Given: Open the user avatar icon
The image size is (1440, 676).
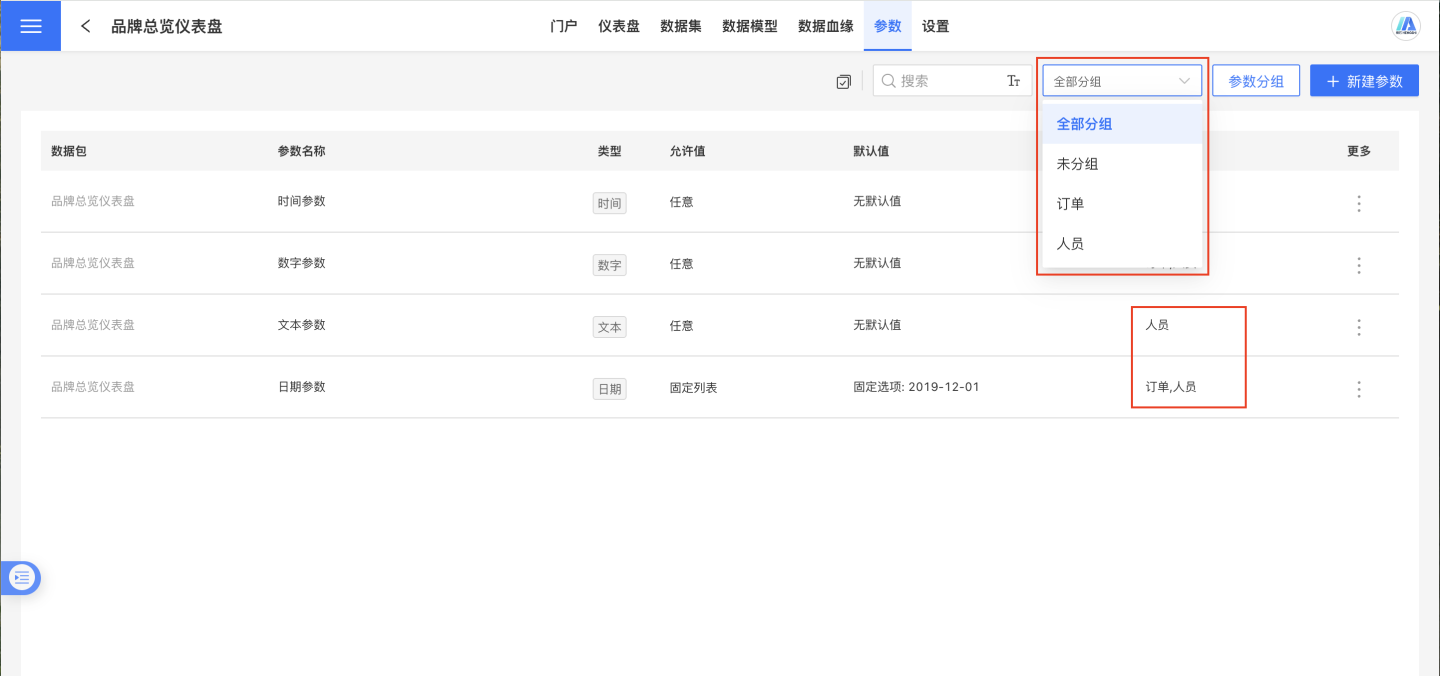Looking at the screenshot, I should (1407, 26).
